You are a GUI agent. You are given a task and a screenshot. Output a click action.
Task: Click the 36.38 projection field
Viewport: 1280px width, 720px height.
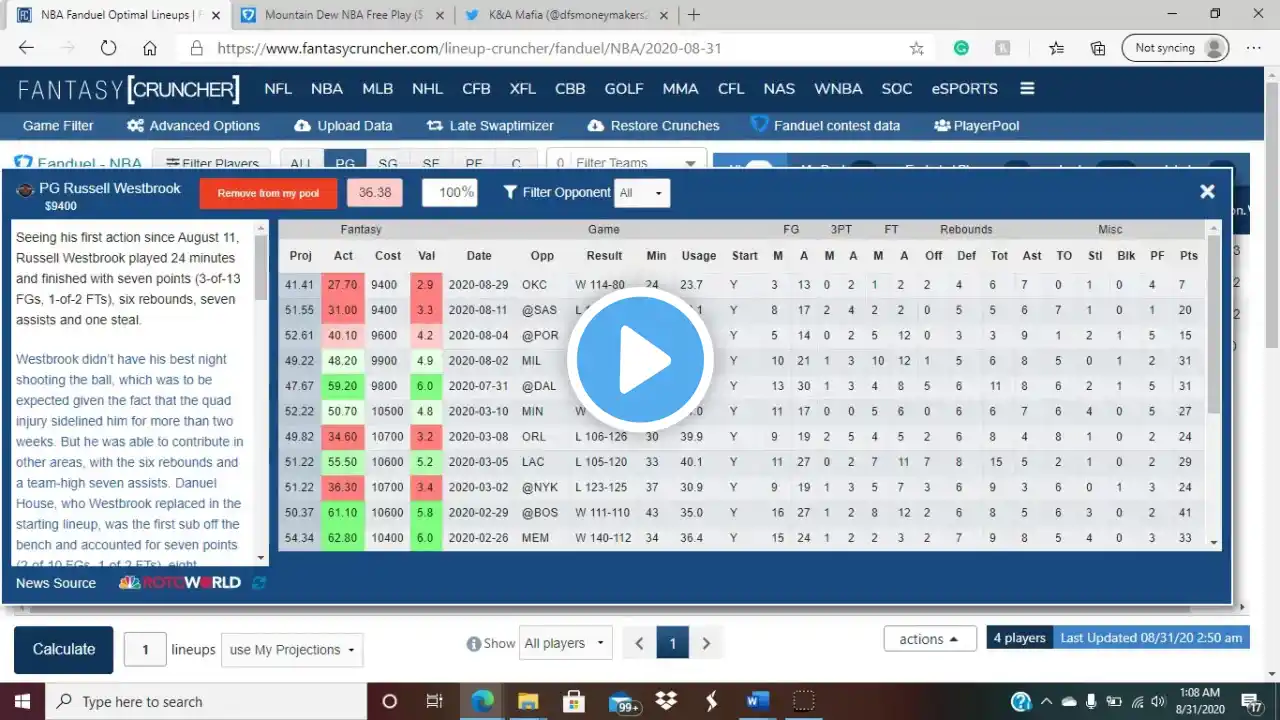click(375, 193)
